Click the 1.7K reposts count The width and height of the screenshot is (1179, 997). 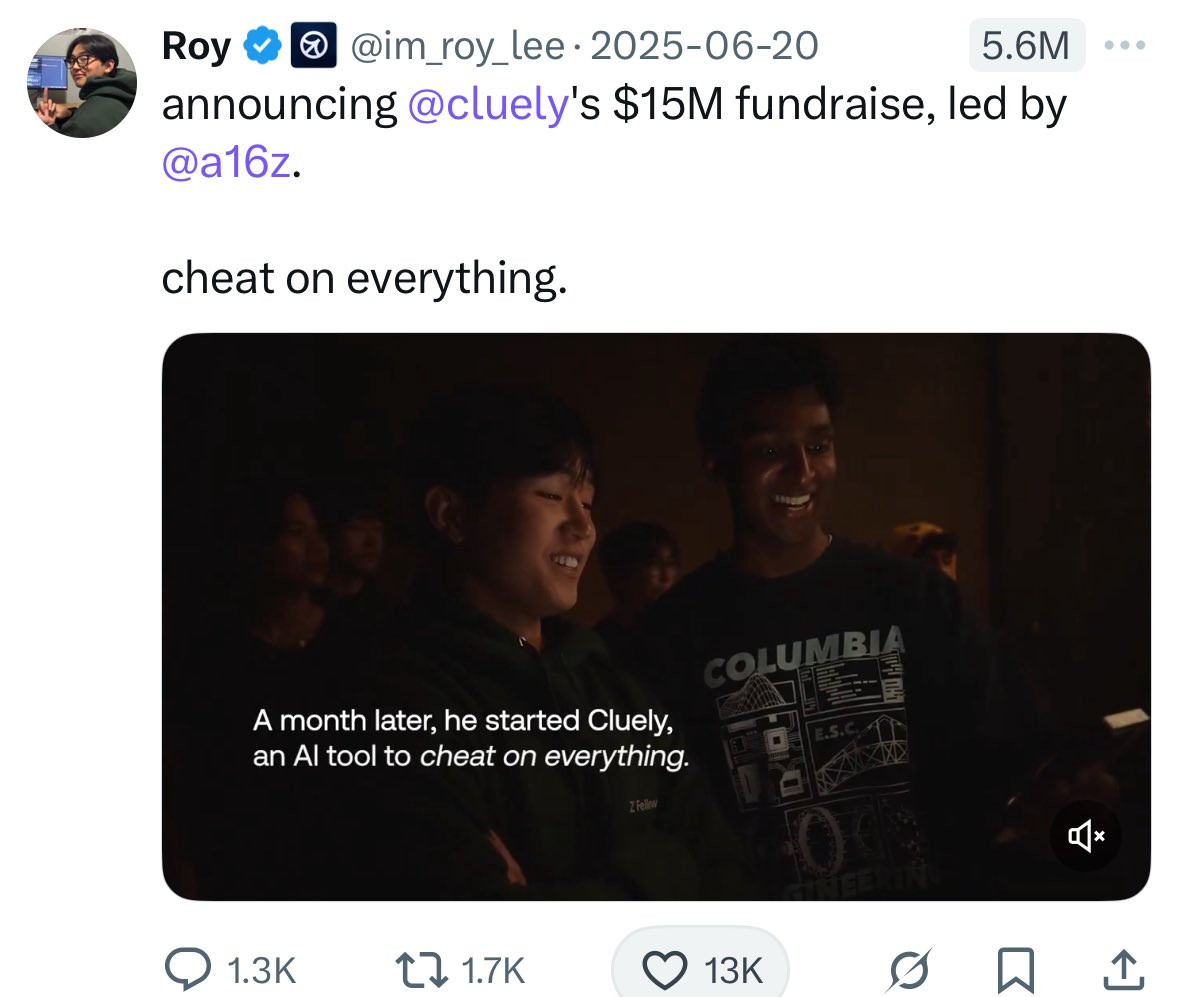493,970
